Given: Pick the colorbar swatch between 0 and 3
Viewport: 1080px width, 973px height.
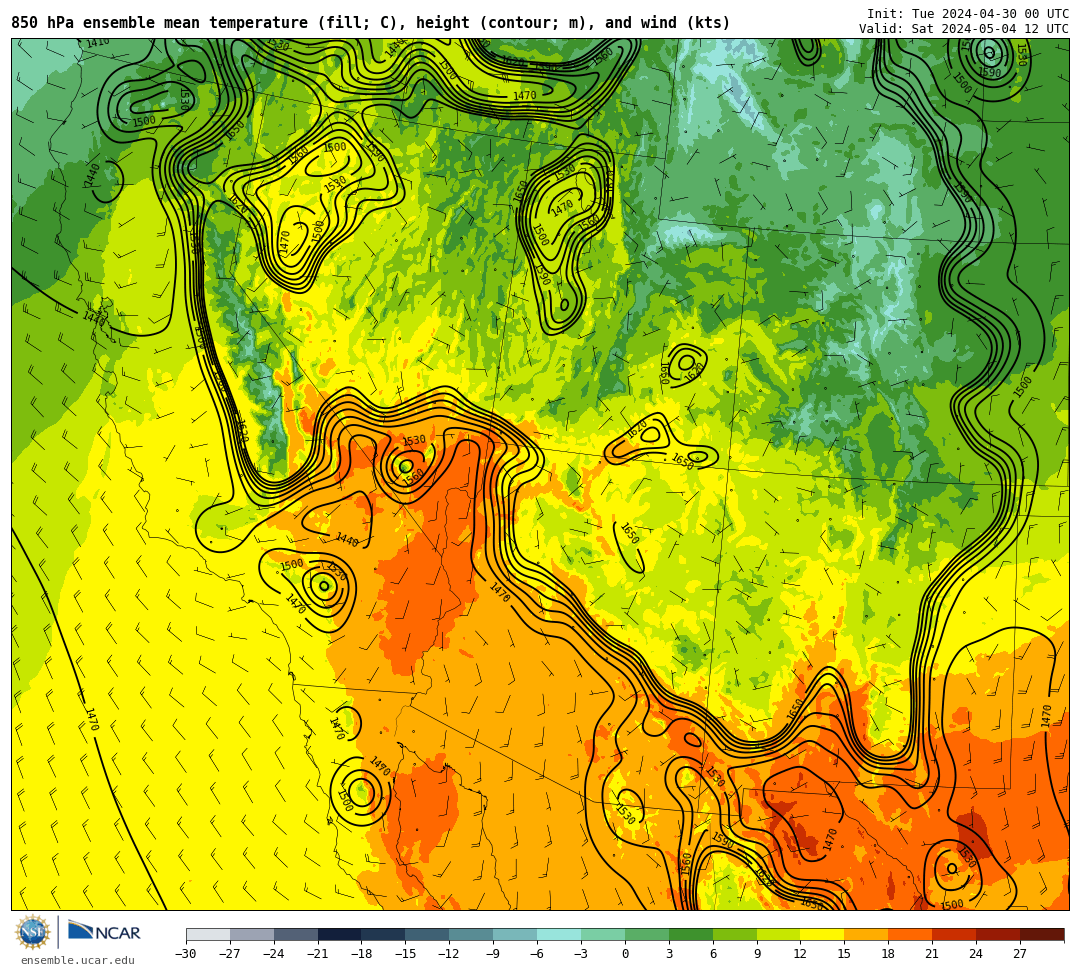Looking at the screenshot, I should [647, 934].
